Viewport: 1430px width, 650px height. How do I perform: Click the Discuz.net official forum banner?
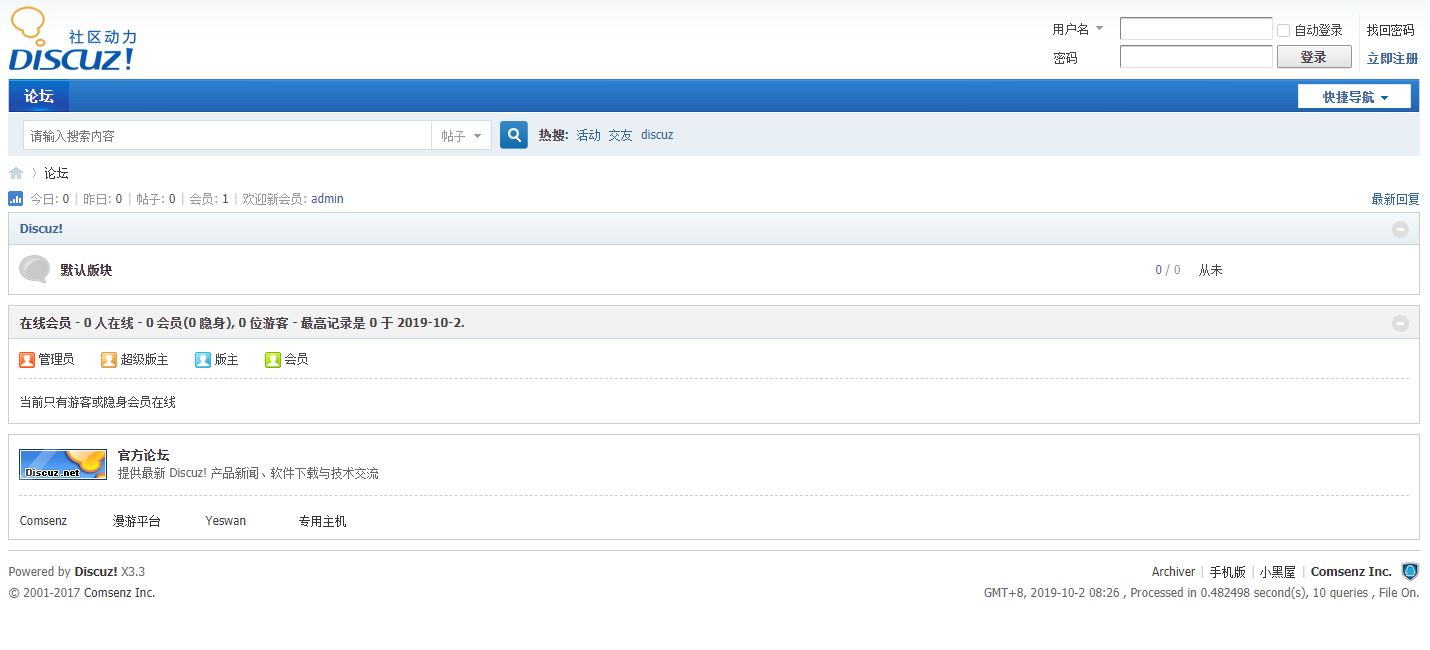(x=63, y=464)
